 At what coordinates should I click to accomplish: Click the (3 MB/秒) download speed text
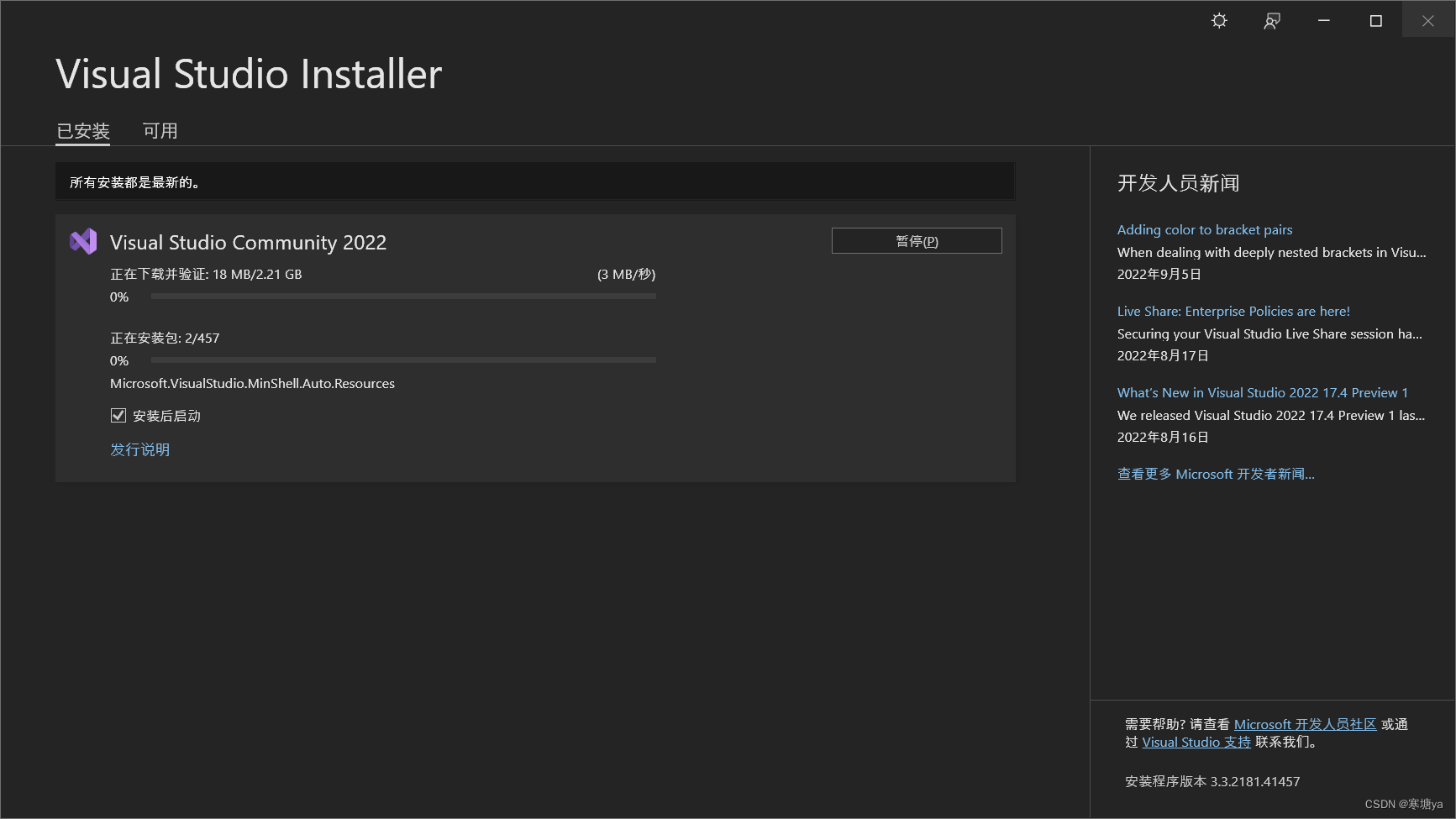[x=627, y=274]
